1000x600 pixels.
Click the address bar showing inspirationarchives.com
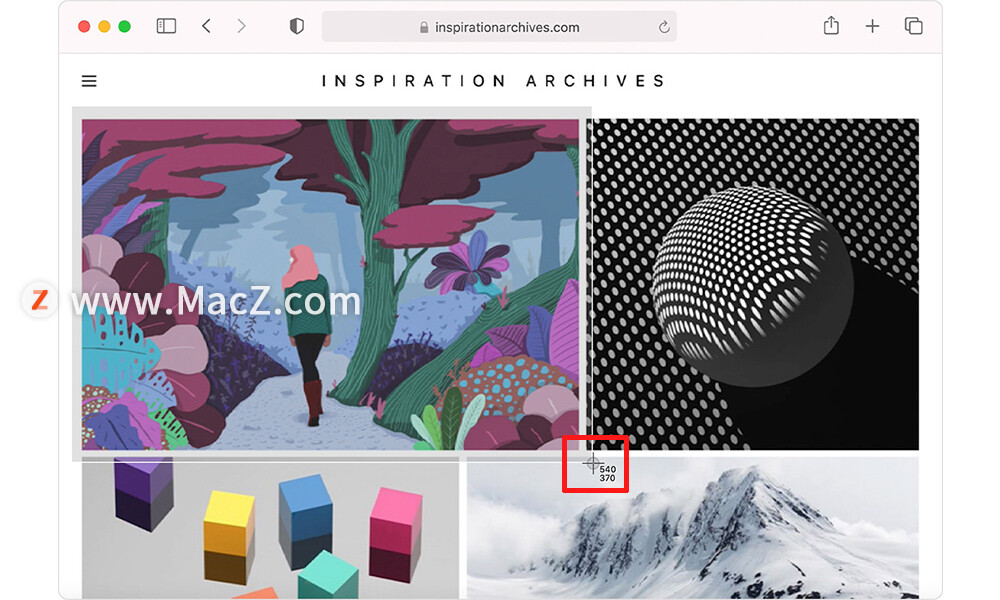point(499,27)
